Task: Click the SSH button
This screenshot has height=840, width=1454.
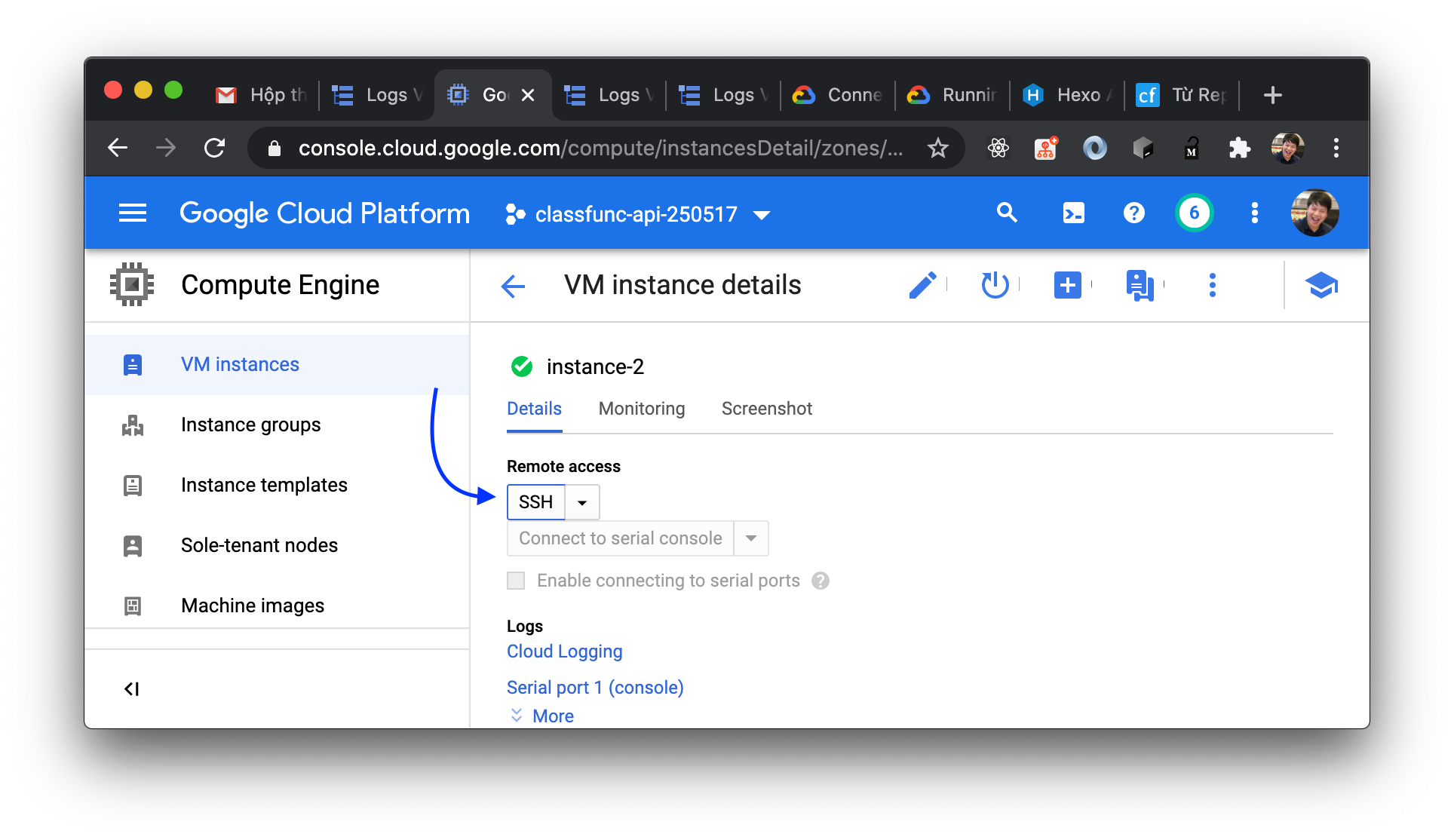Action: pos(536,502)
